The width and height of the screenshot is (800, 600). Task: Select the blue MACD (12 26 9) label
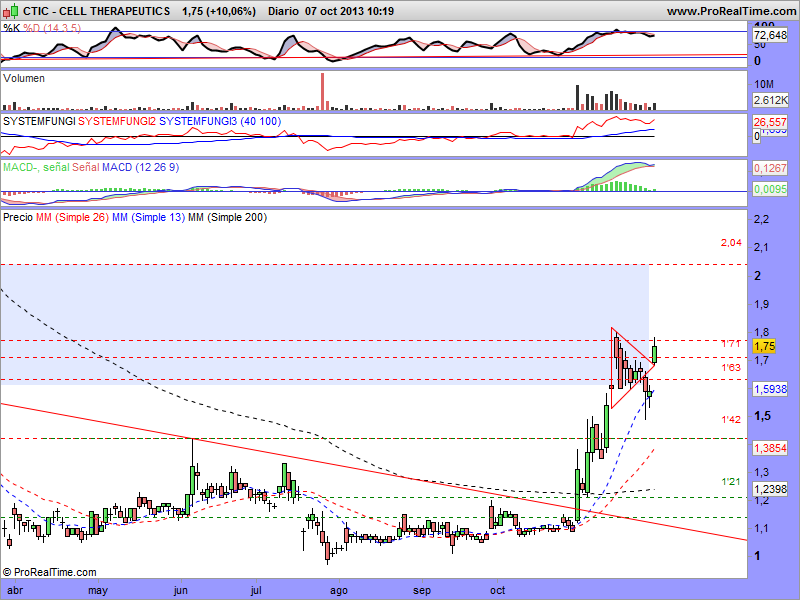(140, 167)
